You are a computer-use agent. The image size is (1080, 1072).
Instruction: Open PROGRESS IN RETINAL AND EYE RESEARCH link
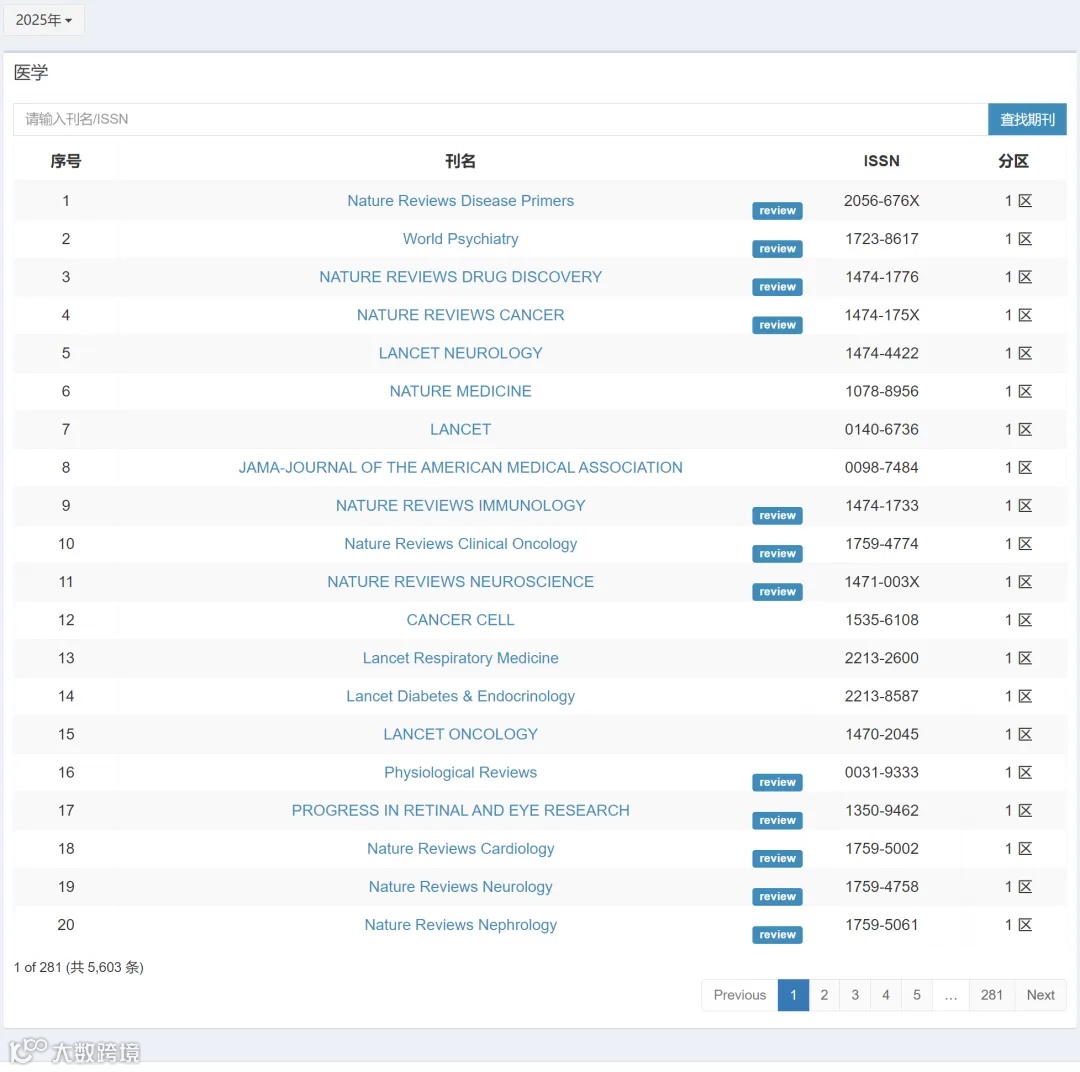coord(460,810)
